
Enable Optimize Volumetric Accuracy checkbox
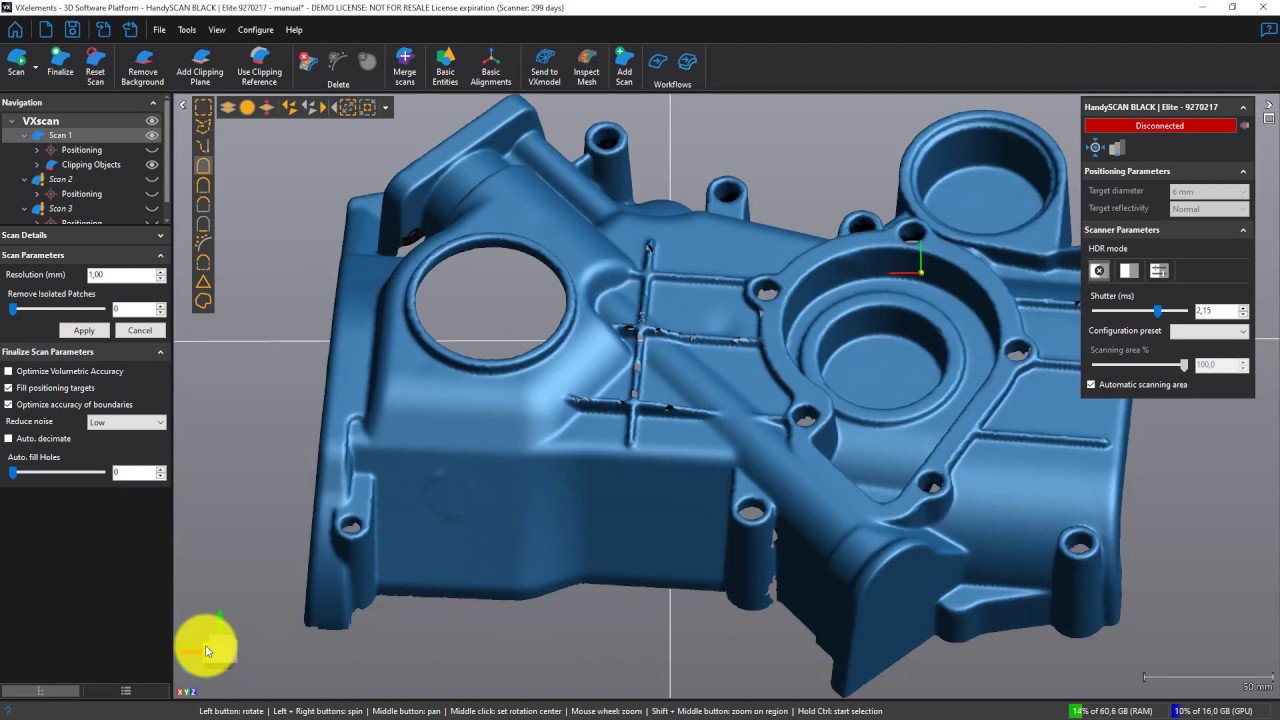pos(9,371)
